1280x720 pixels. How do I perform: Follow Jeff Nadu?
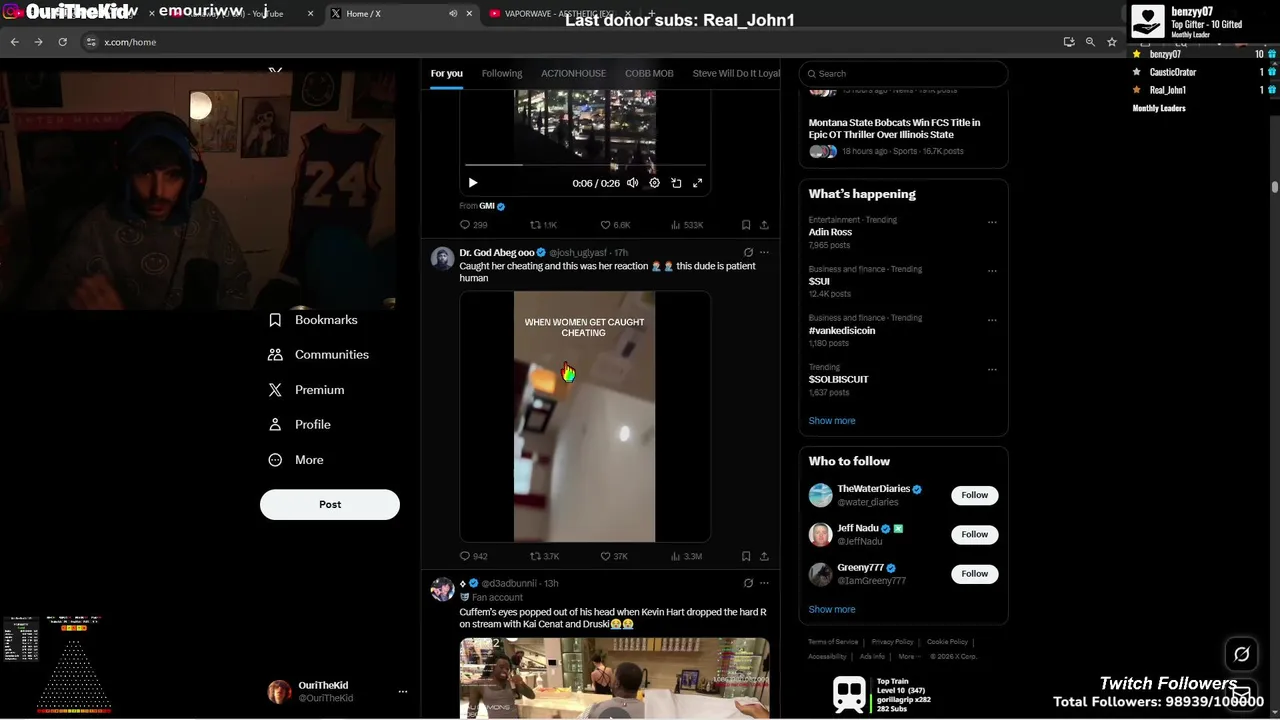coord(974,534)
